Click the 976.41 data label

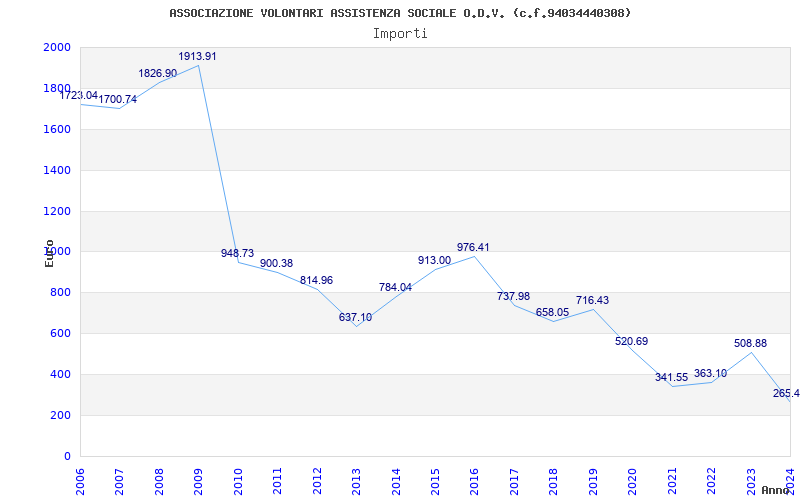[x=473, y=247]
